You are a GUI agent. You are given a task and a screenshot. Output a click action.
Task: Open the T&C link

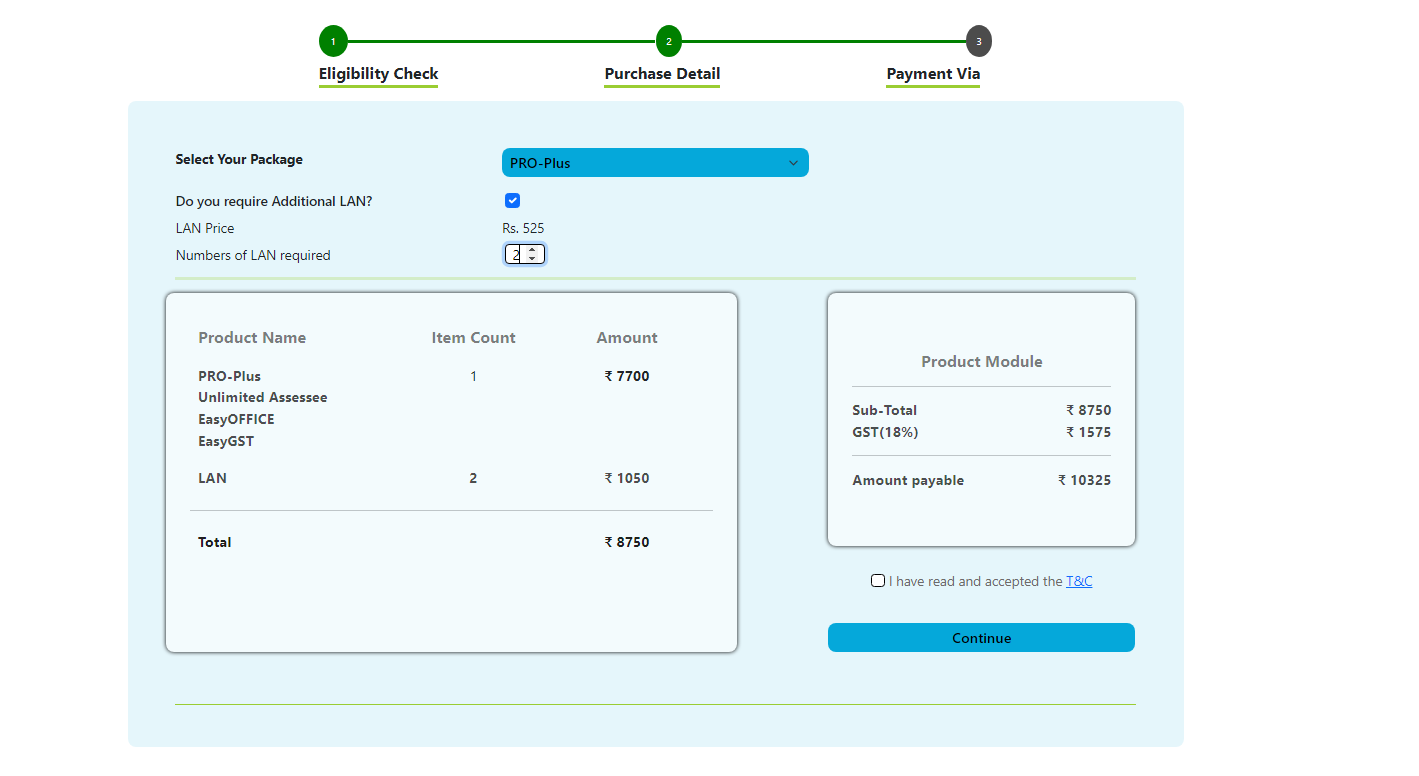[1079, 581]
